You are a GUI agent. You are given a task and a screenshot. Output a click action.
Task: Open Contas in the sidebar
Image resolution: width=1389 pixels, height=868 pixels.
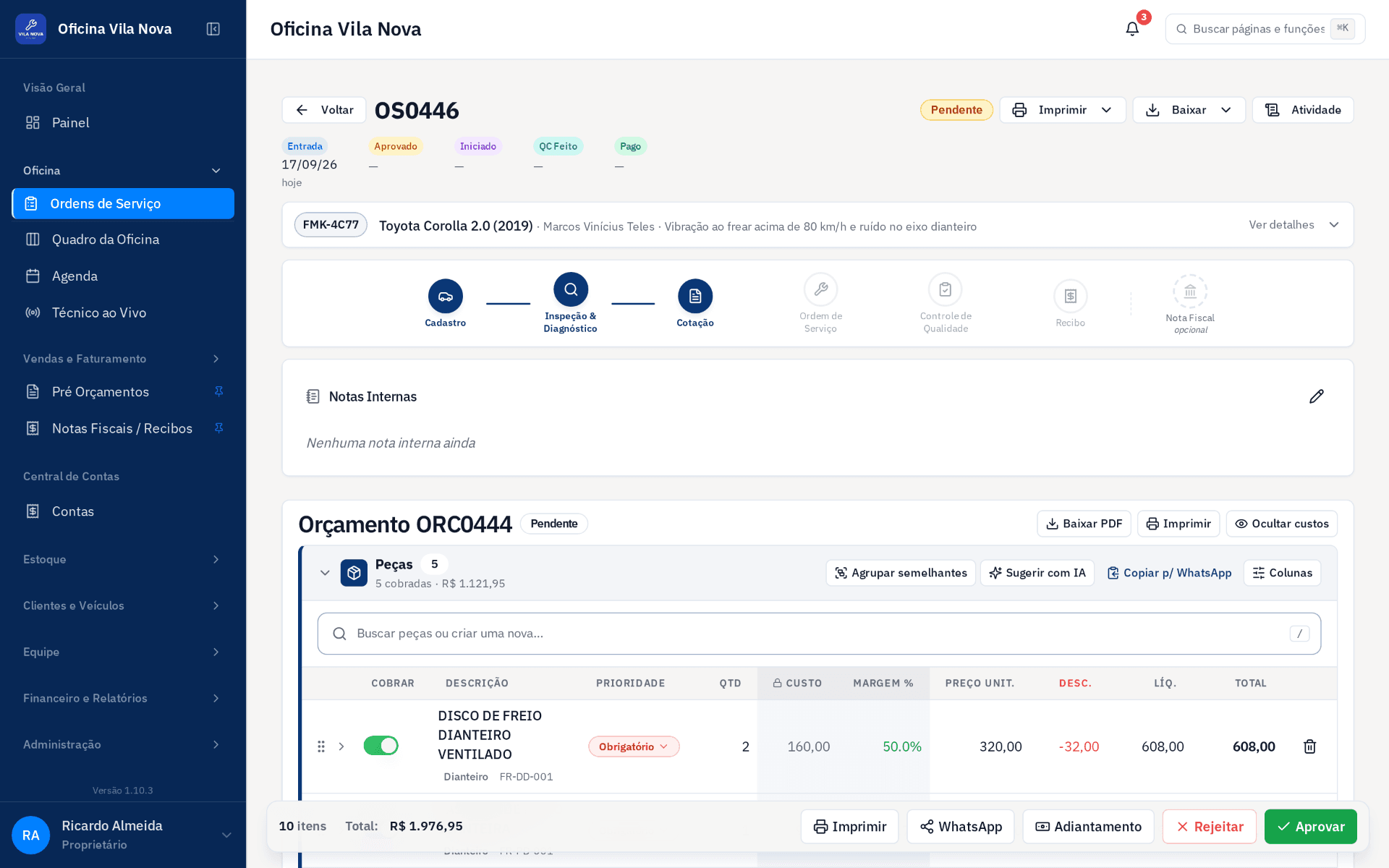click(123, 511)
